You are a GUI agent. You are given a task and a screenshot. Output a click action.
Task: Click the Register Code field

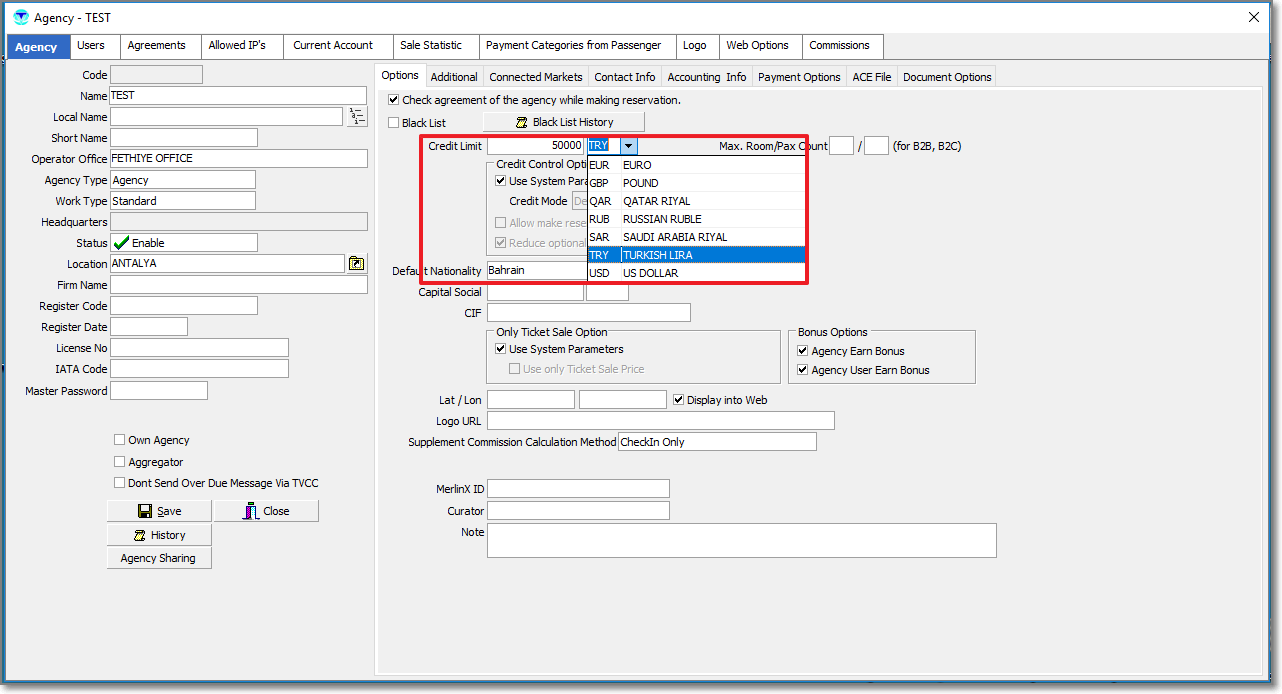pyautogui.click(x=184, y=306)
